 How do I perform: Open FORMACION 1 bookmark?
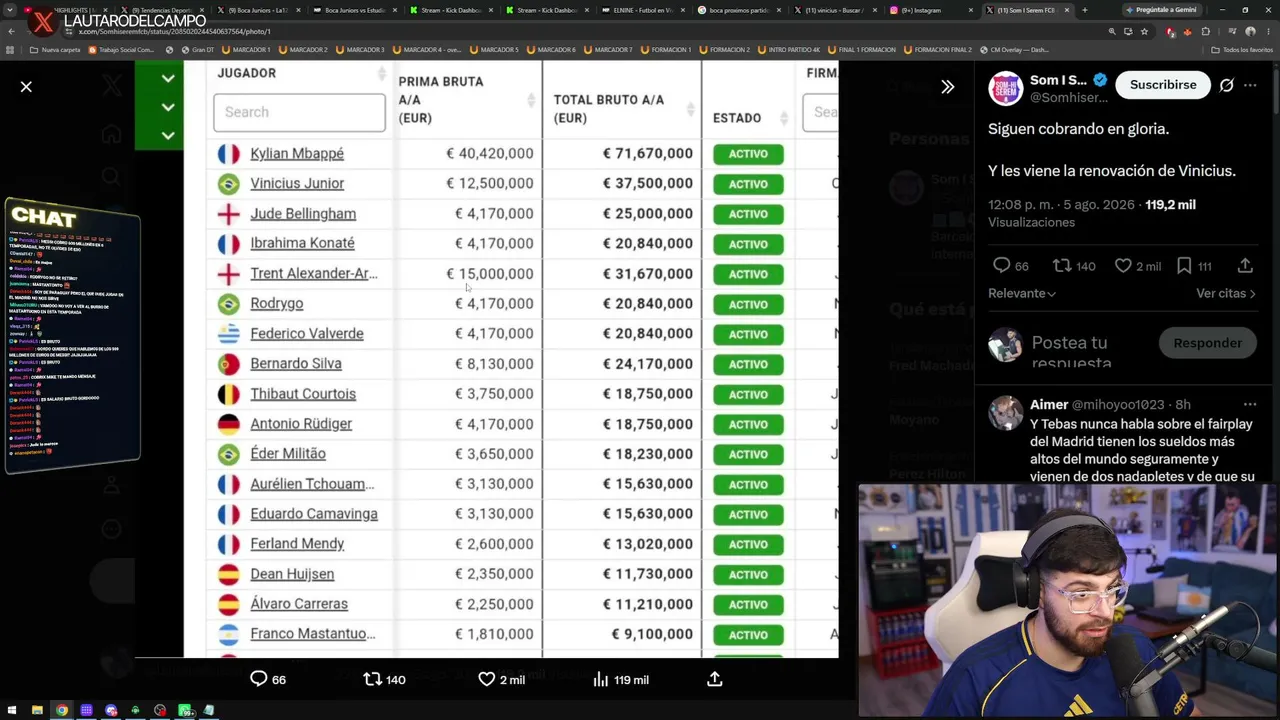pyautogui.click(x=667, y=49)
